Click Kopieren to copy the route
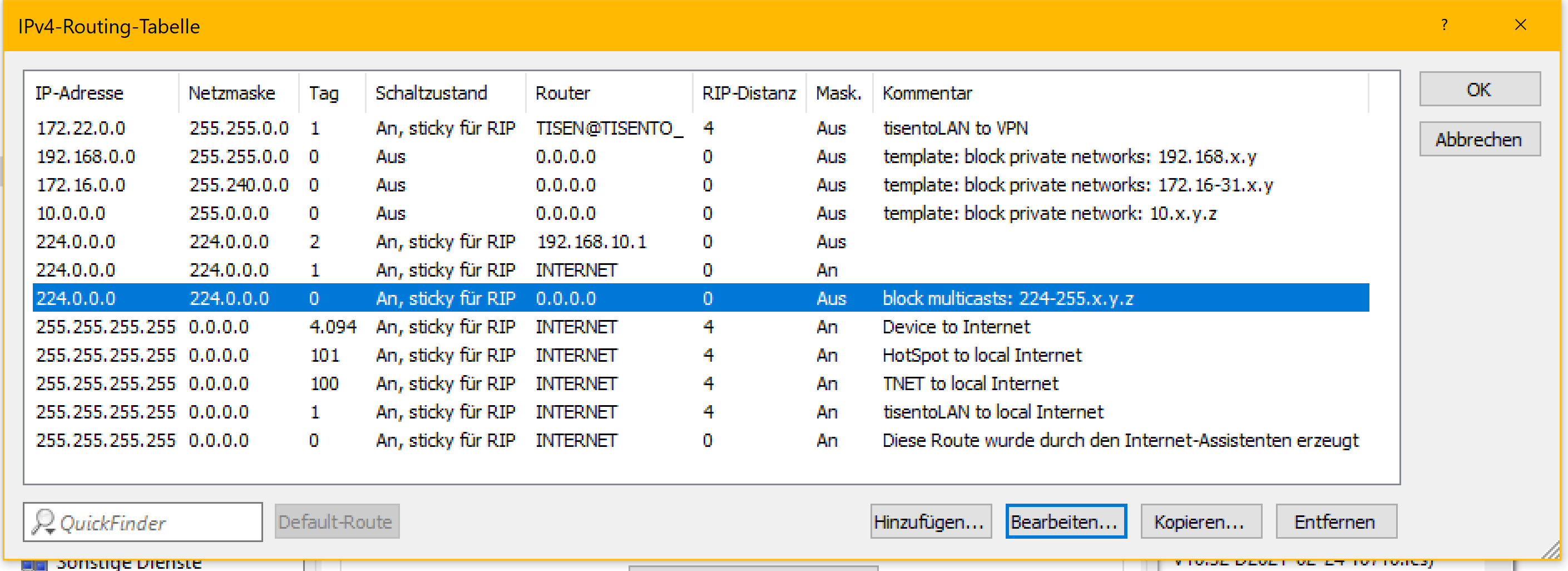 coord(1200,521)
